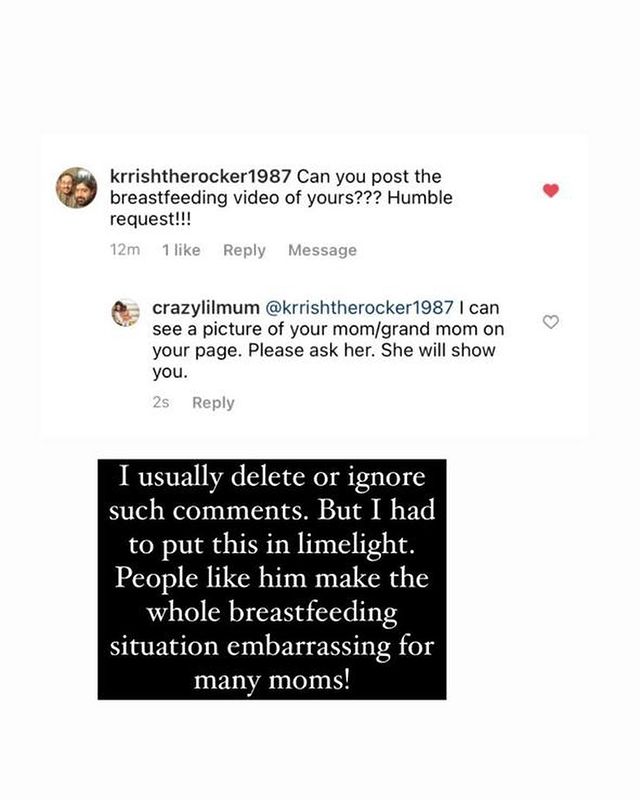Image resolution: width=640 pixels, height=800 pixels.
Task: Like crazylilmum's reply with the outline heart
Action: pyautogui.click(x=551, y=322)
